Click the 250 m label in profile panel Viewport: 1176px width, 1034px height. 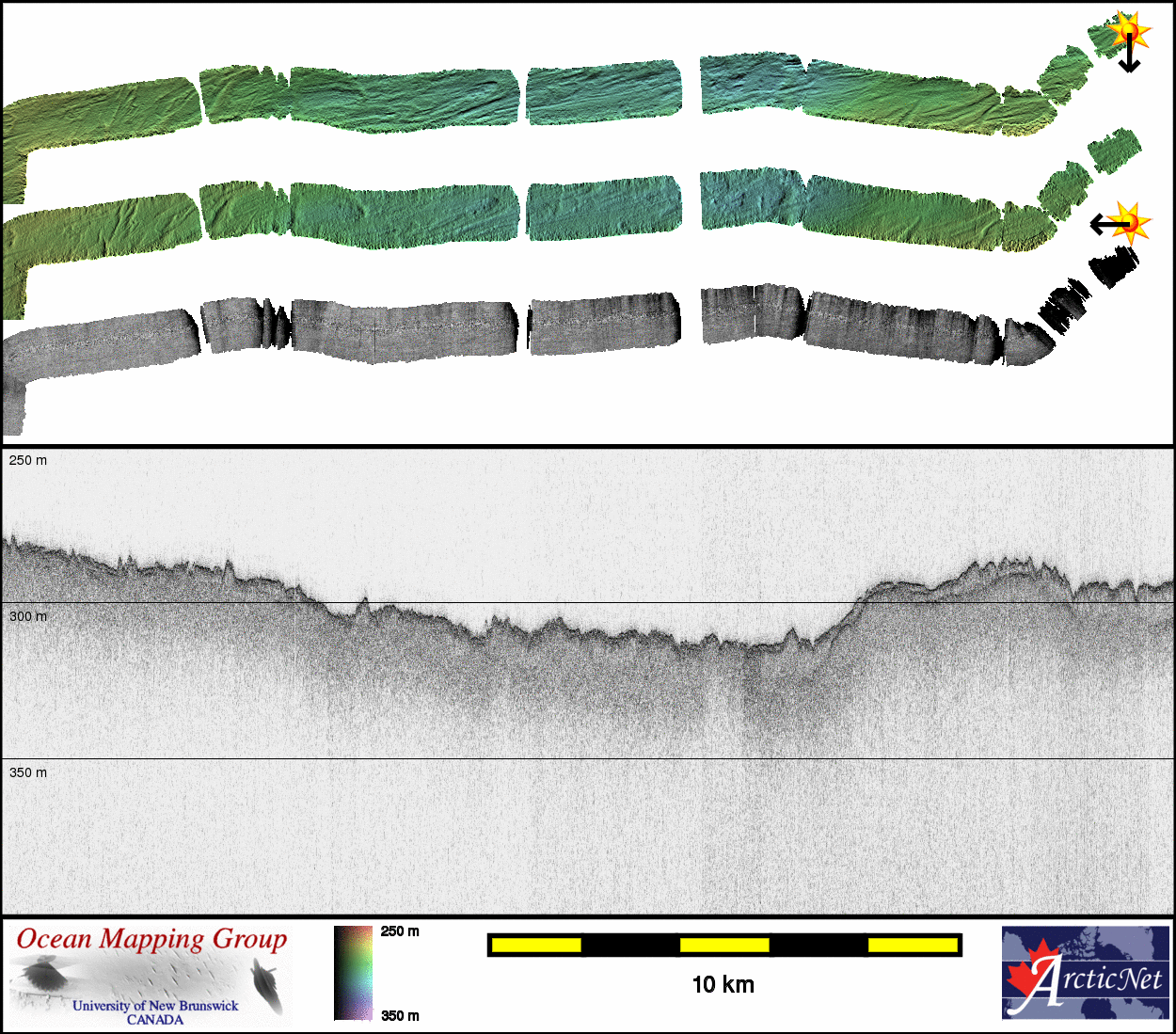tap(27, 460)
